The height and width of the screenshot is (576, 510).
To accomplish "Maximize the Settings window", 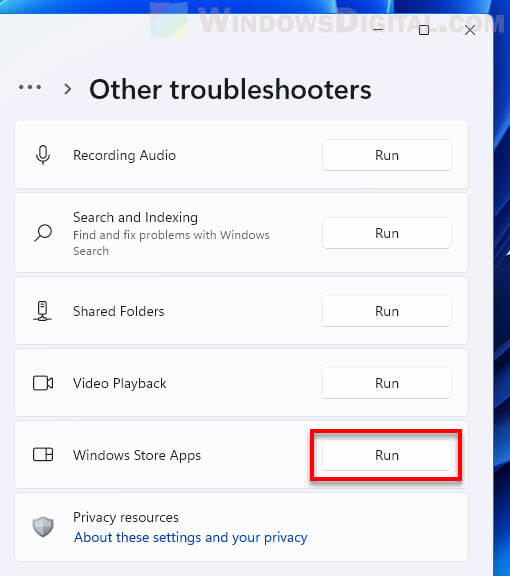I will [x=424, y=30].
